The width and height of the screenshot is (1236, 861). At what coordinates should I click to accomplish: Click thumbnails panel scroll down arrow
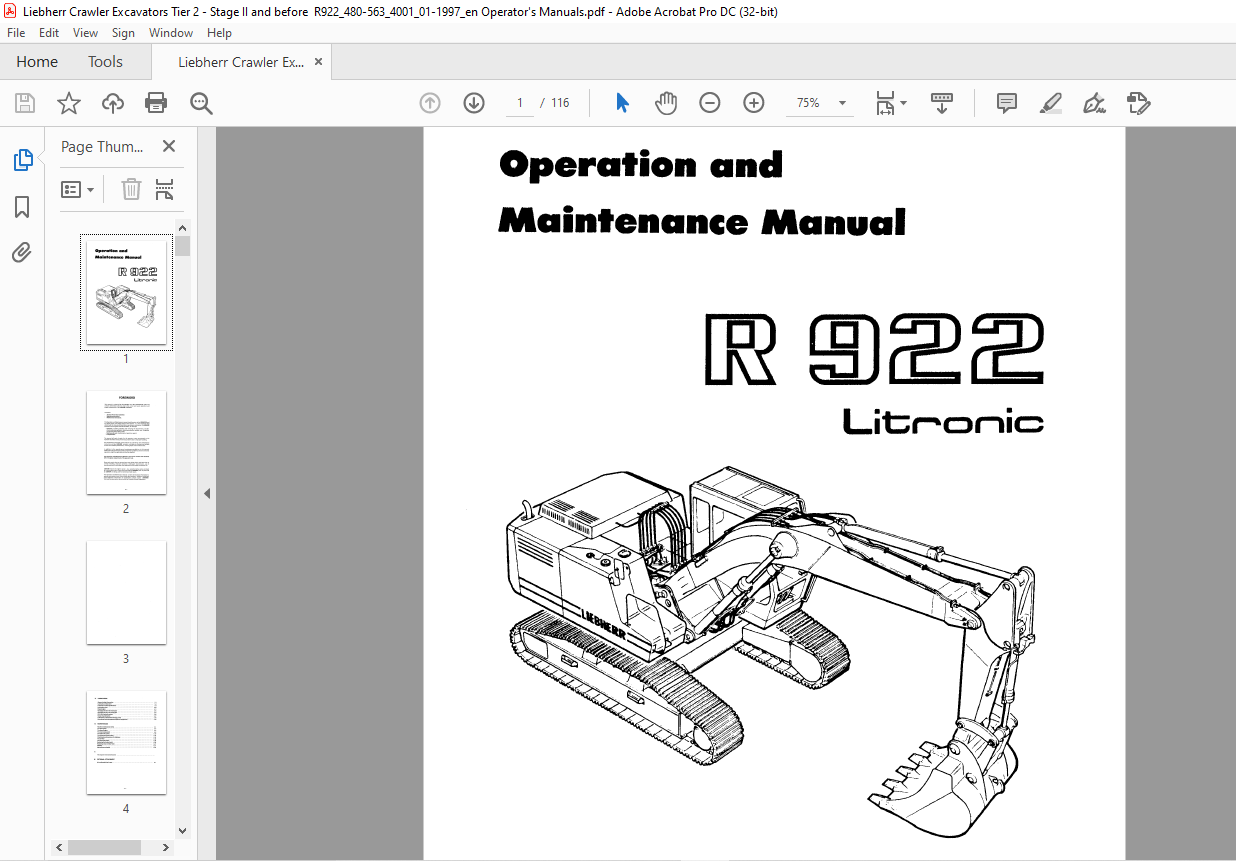coord(182,829)
